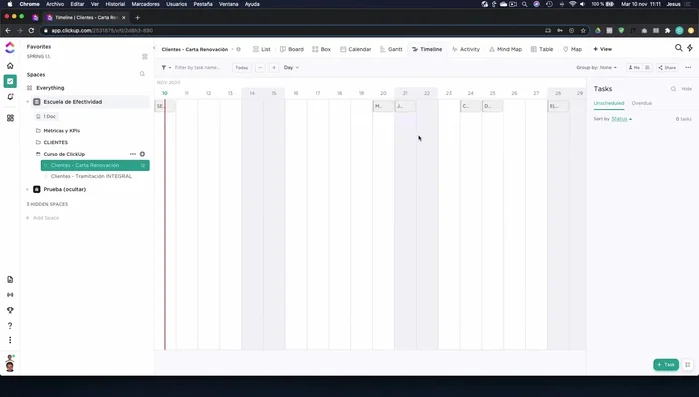Create a new task with + Task button
The height and width of the screenshot is (397, 699).
point(666,364)
